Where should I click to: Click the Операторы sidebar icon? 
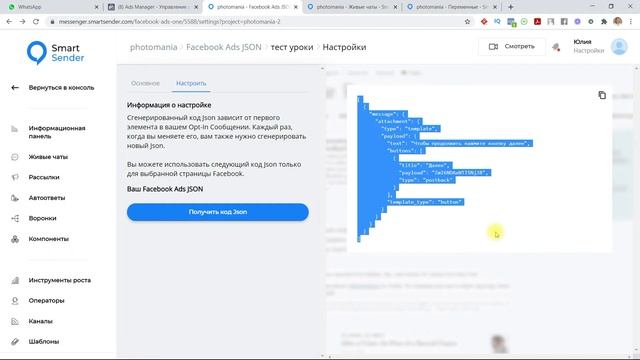[x=15, y=301]
